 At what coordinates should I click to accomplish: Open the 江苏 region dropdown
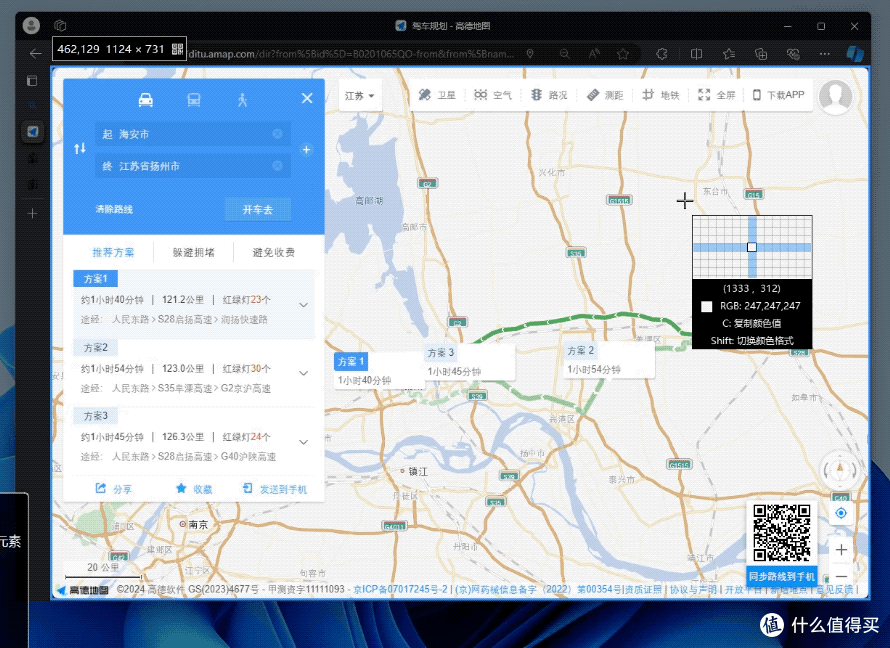click(360, 95)
